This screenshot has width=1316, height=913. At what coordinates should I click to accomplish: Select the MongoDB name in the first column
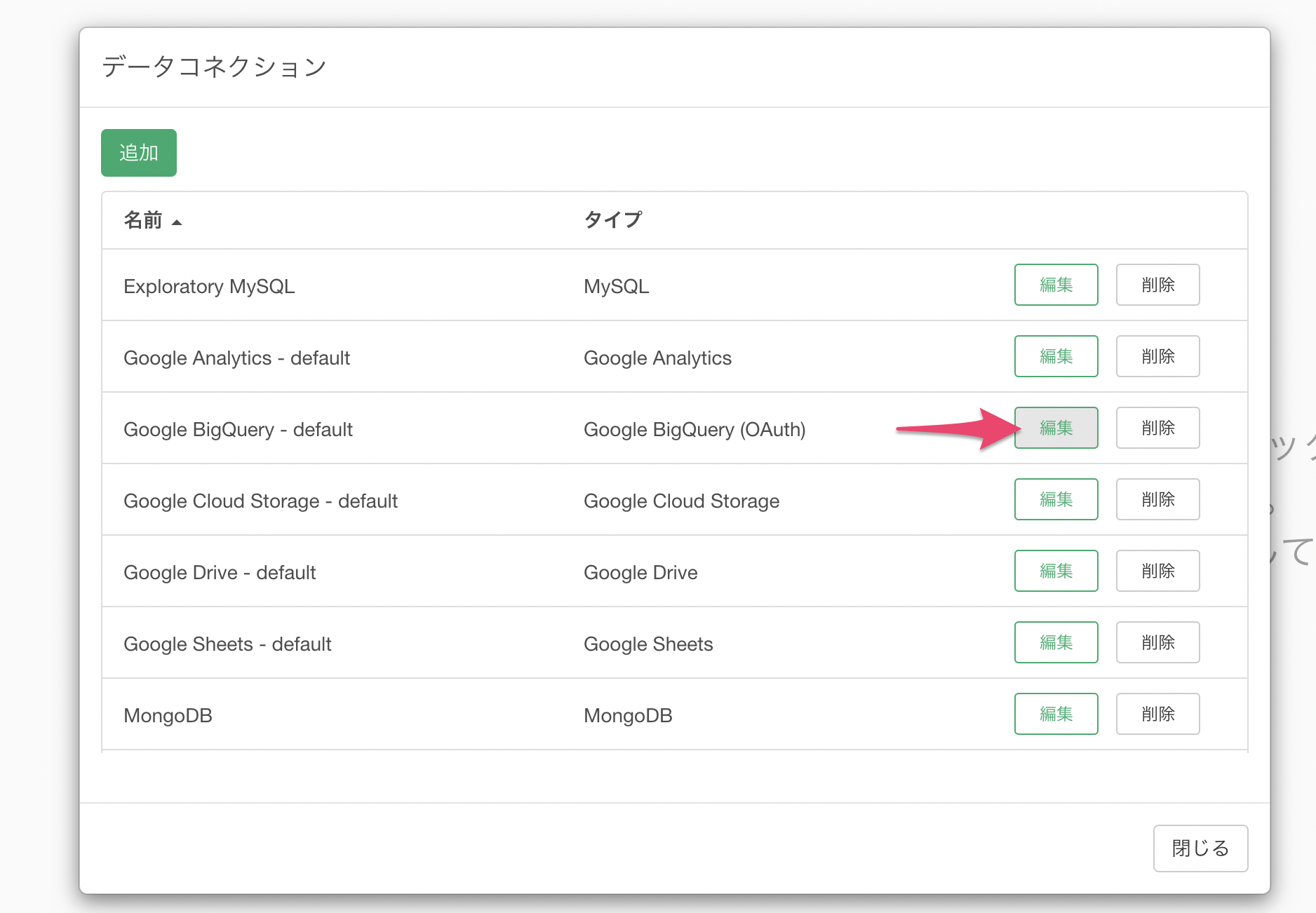[x=168, y=716]
